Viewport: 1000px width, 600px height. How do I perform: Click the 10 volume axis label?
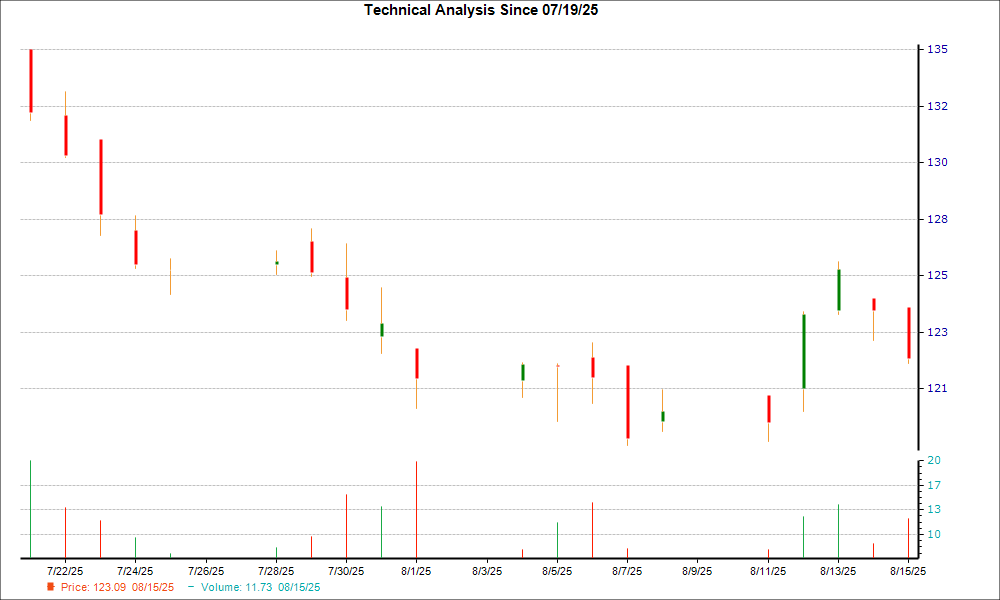(934, 534)
